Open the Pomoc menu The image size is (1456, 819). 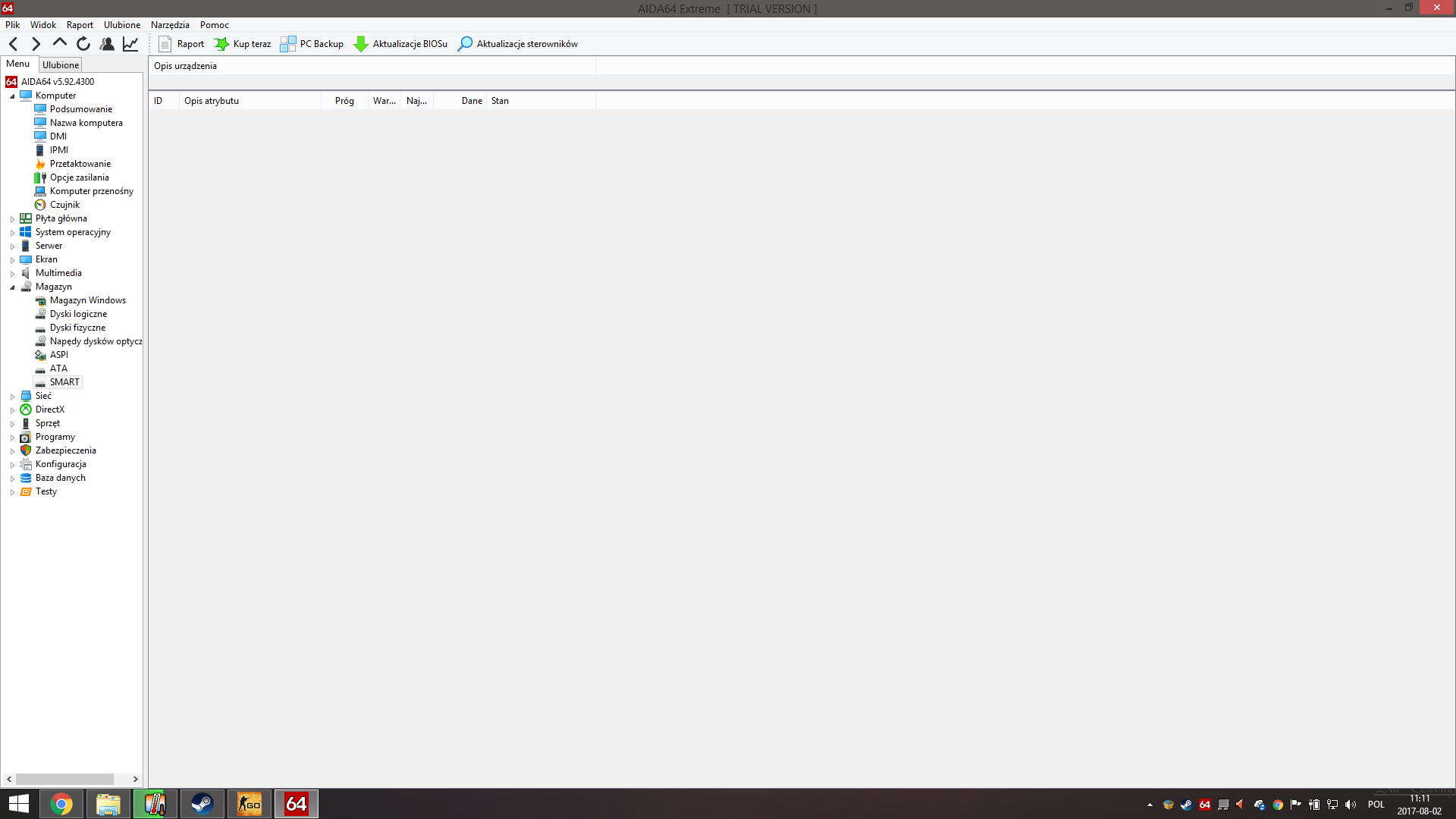pyautogui.click(x=215, y=25)
